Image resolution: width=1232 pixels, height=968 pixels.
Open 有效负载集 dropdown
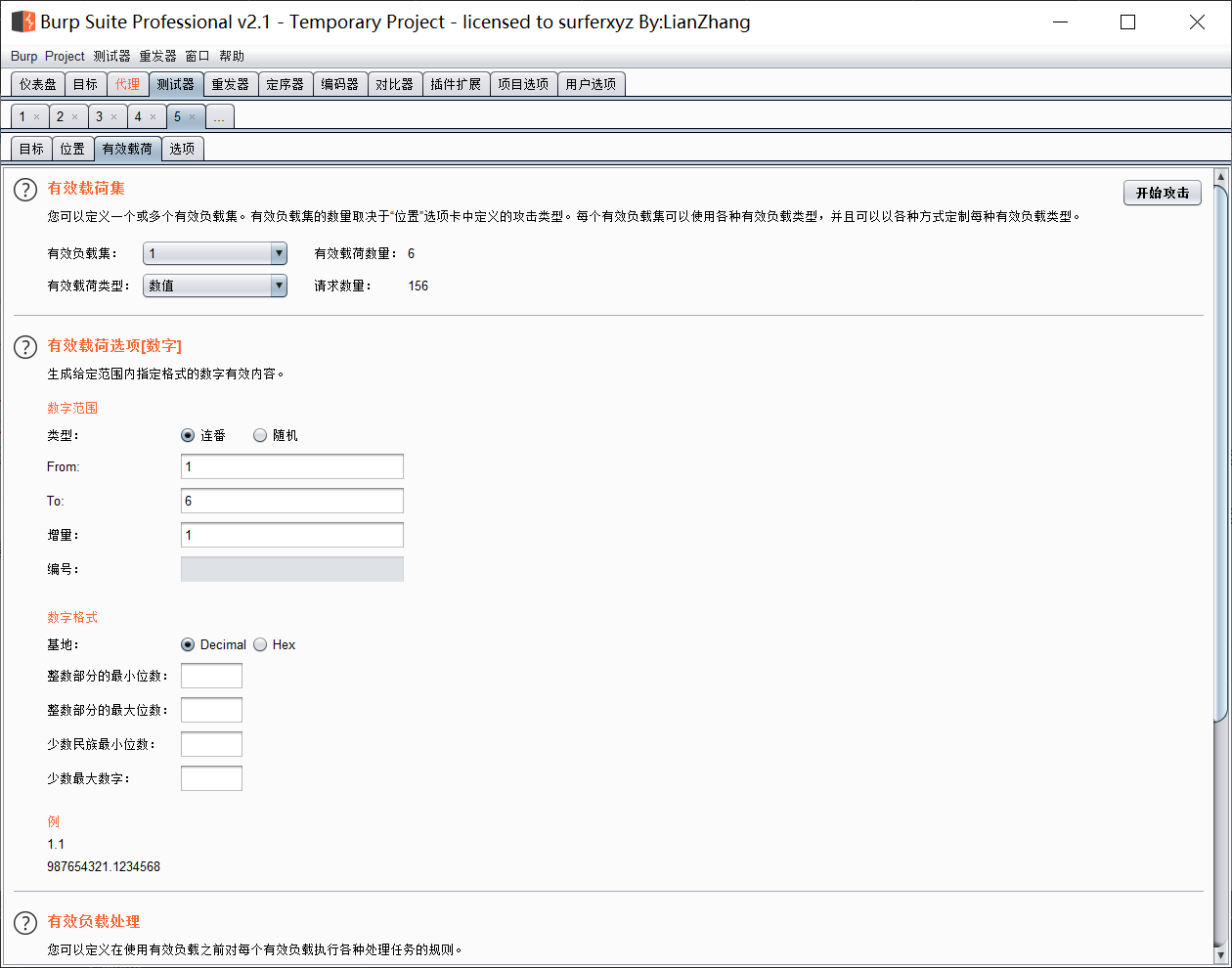point(215,253)
